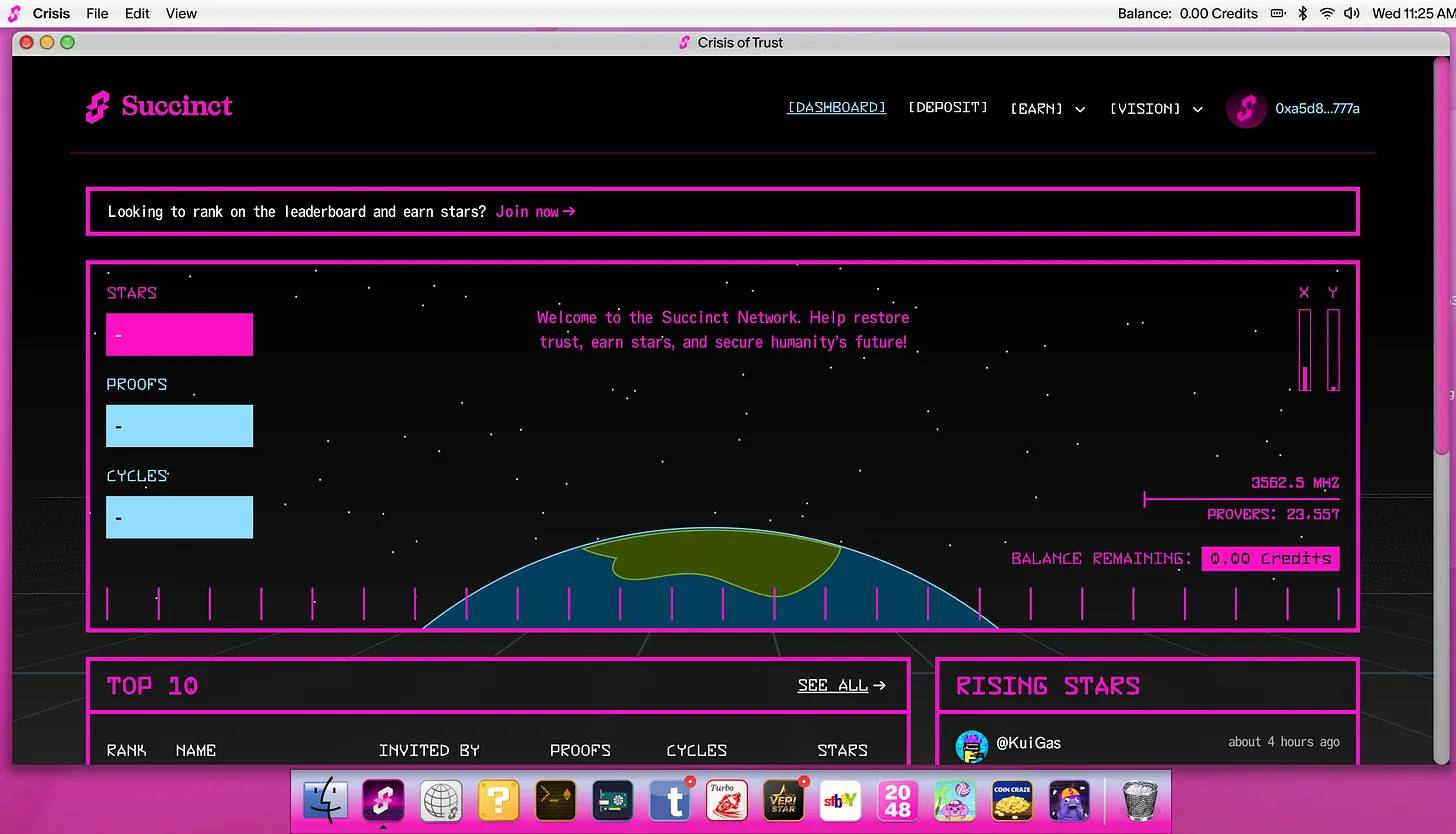The width and height of the screenshot is (1456, 834).
Task: Open the DEPOSIT page link
Action: (947, 108)
